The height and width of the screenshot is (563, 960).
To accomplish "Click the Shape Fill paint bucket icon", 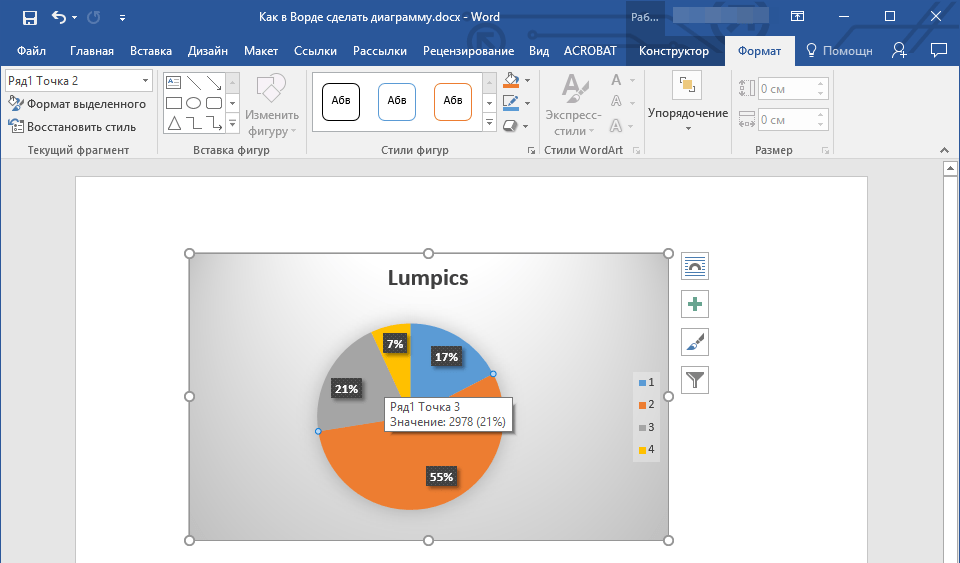I will pyautogui.click(x=511, y=80).
